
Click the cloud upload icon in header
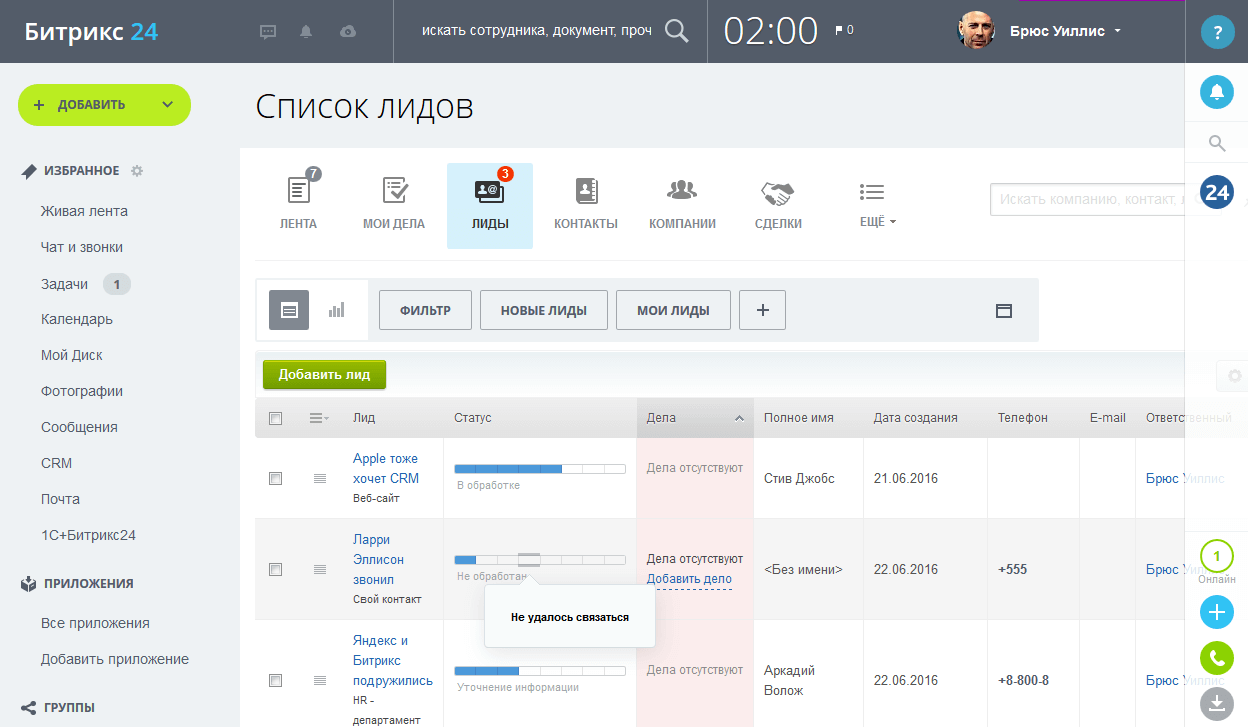click(x=348, y=31)
